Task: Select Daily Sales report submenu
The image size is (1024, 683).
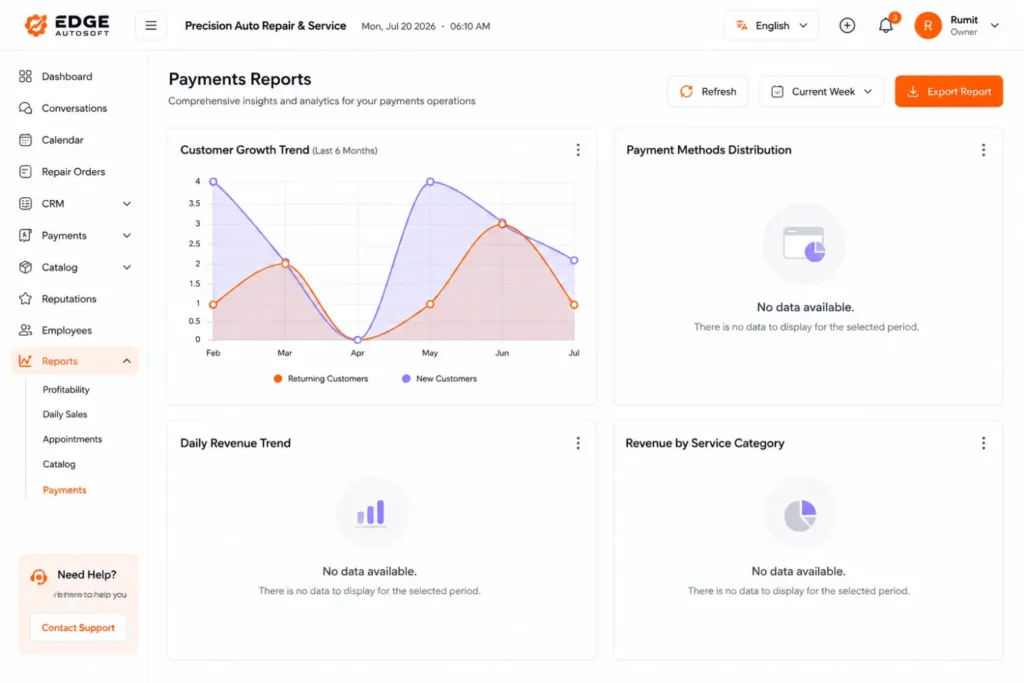Action: (x=65, y=415)
